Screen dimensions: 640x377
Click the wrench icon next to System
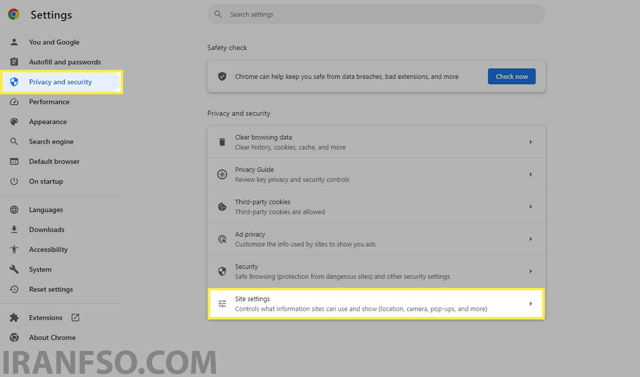[14, 269]
